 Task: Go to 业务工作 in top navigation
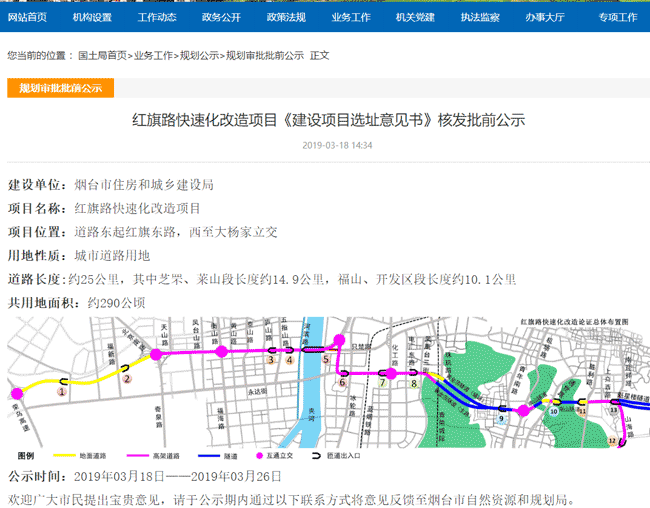[350, 17]
